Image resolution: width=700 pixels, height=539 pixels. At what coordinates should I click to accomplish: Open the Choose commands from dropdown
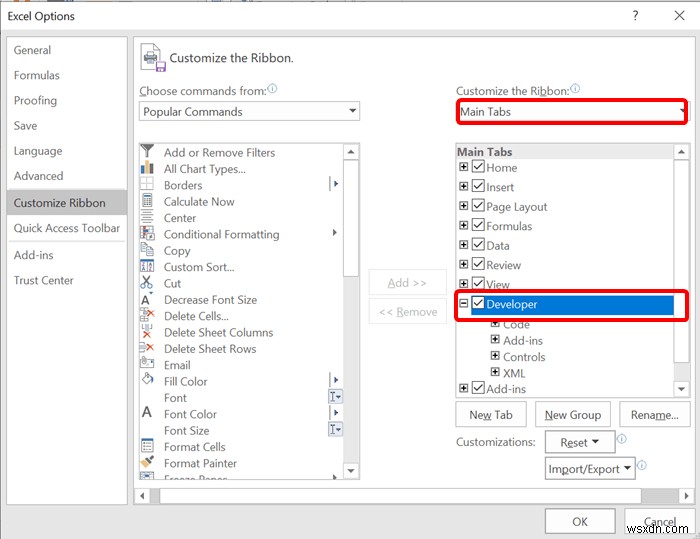point(250,111)
